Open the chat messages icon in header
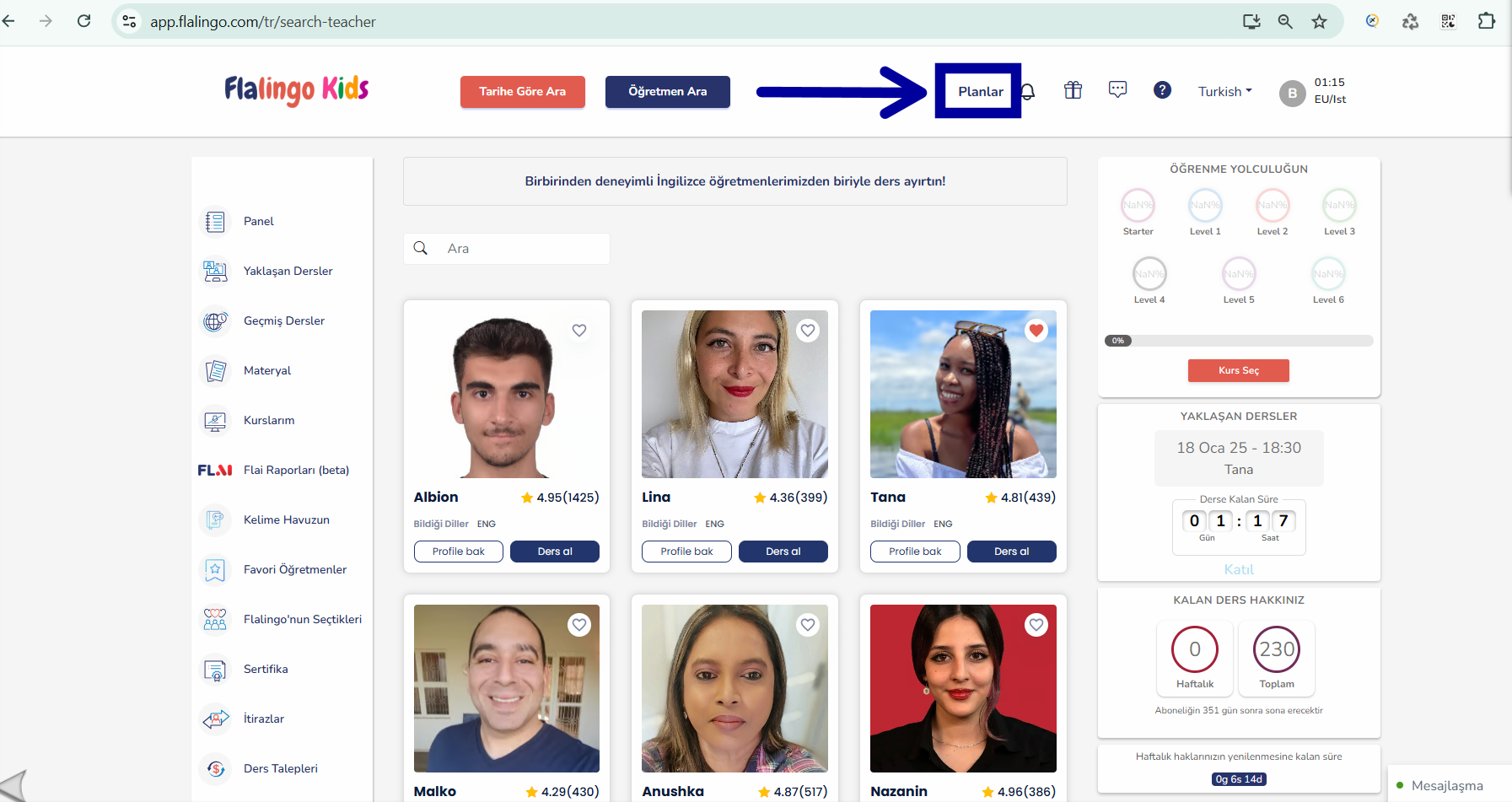Image resolution: width=1512 pixels, height=802 pixels. coord(1117,89)
